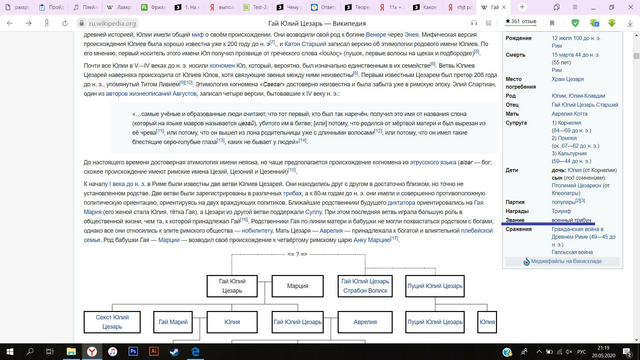Open a new tab with plus button
This screenshot has width=640, height=360.
click(522, 7)
